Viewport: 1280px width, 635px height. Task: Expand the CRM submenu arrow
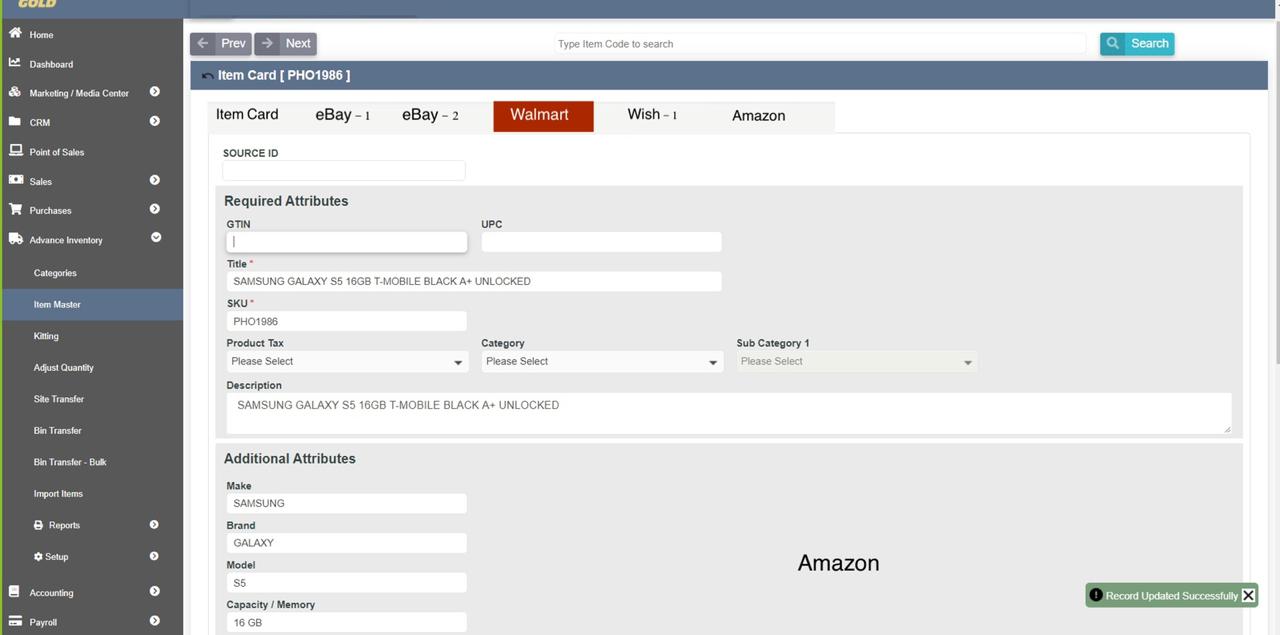click(155, 121)
